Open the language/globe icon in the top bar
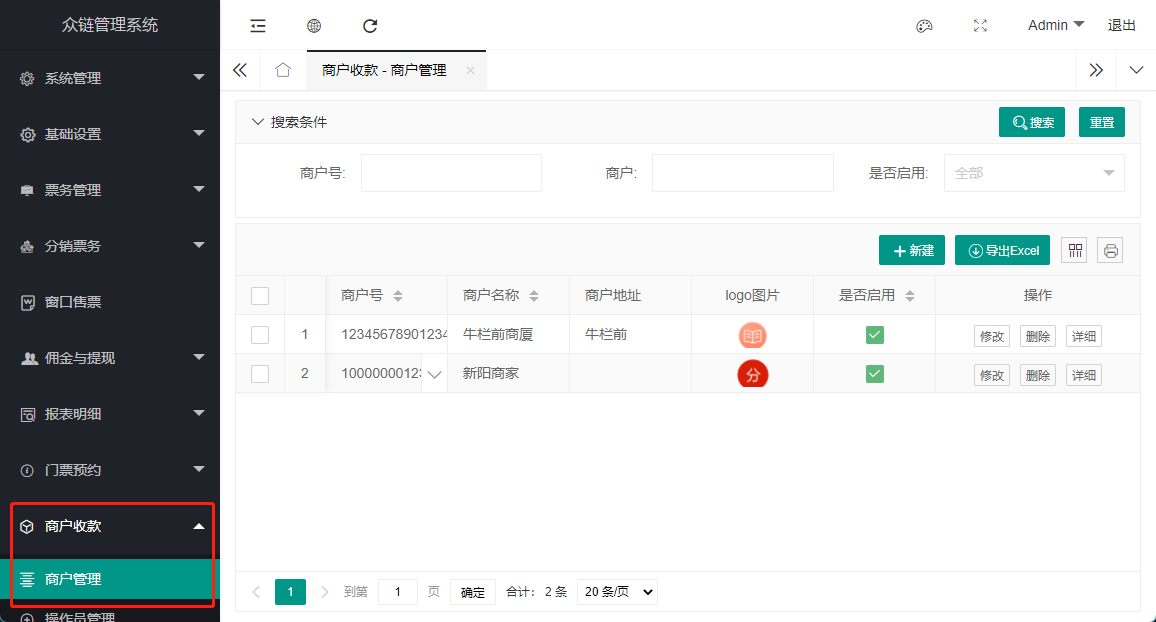 (314, 25)
